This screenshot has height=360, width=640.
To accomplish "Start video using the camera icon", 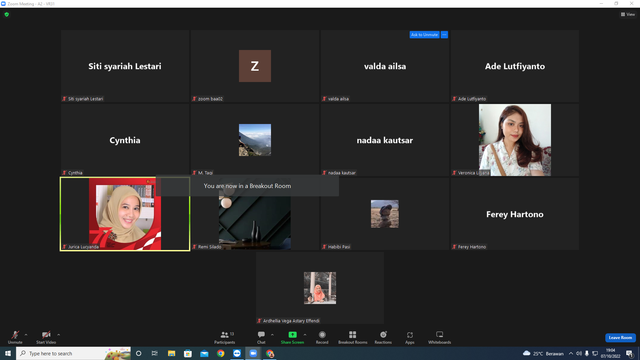I will click(46, 337).
